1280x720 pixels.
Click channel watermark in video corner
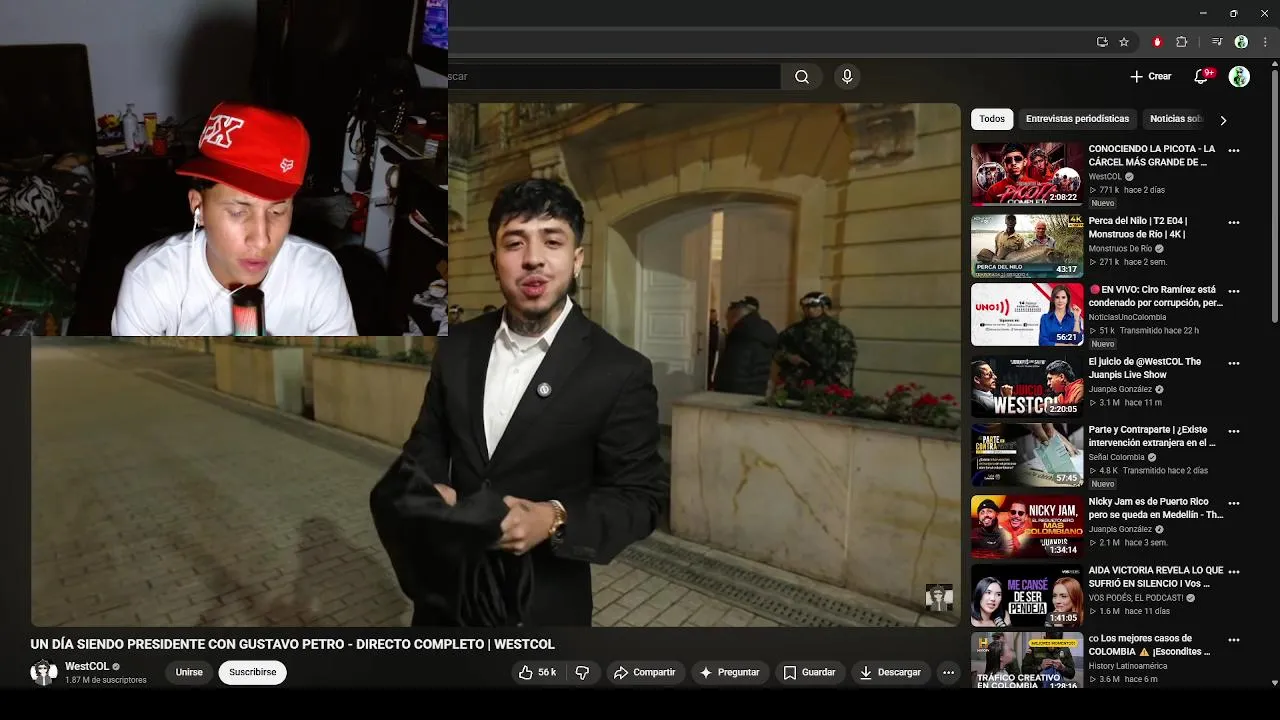tap(939, 597)
